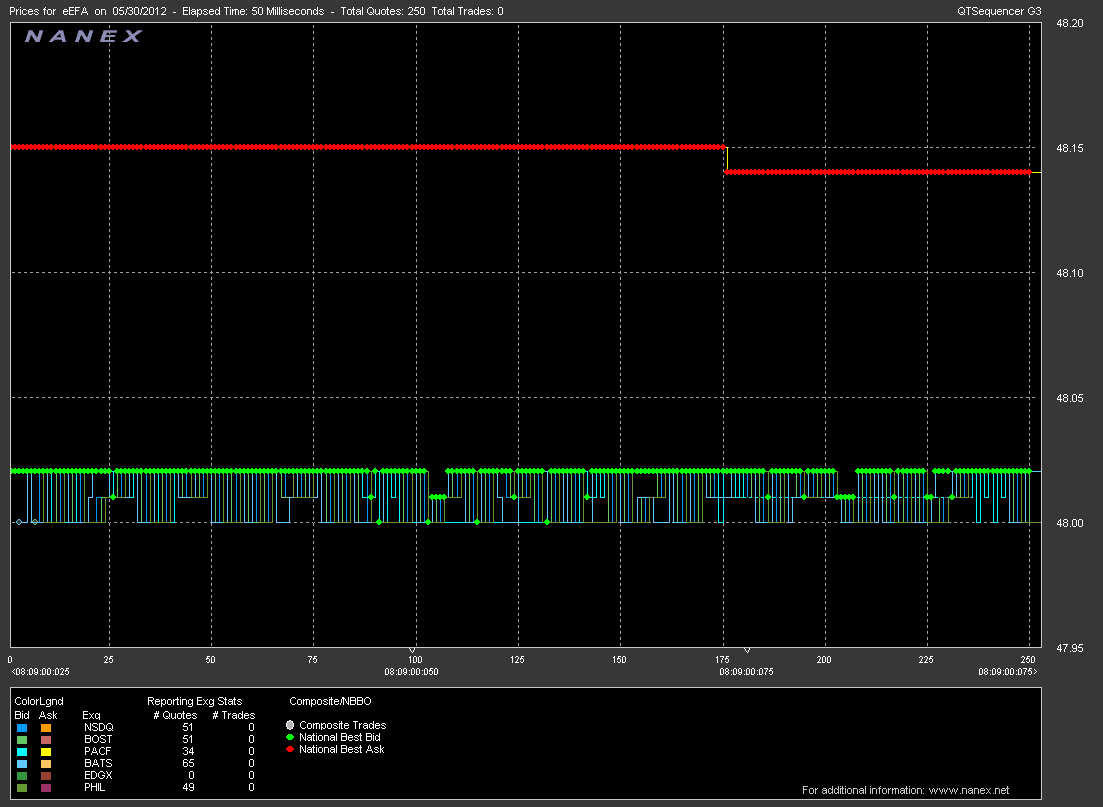Click the triangle marker above 08:09:00:075 near 175
The height and width of the screenshot is (807, 1103).
tap(747, 650)
